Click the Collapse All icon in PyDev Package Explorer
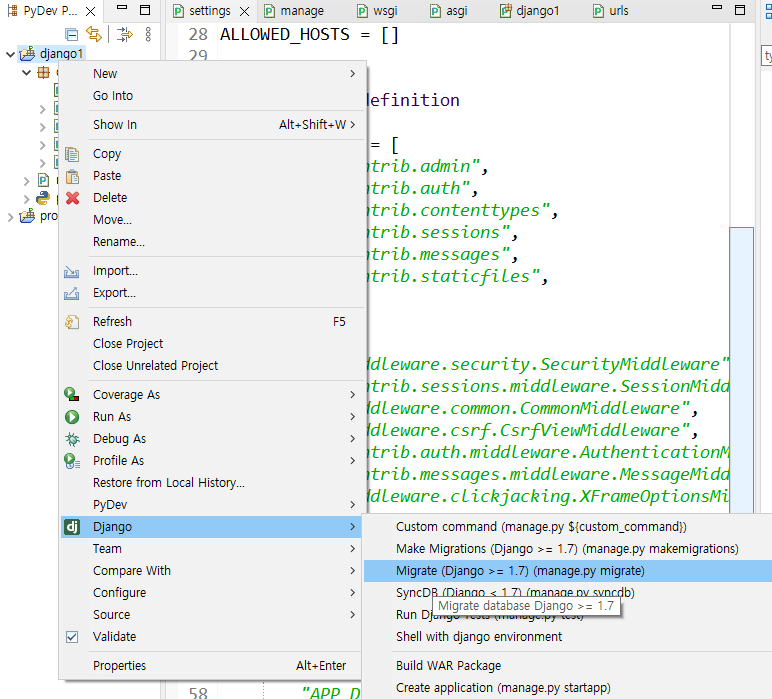 click(x=72, y=34)
